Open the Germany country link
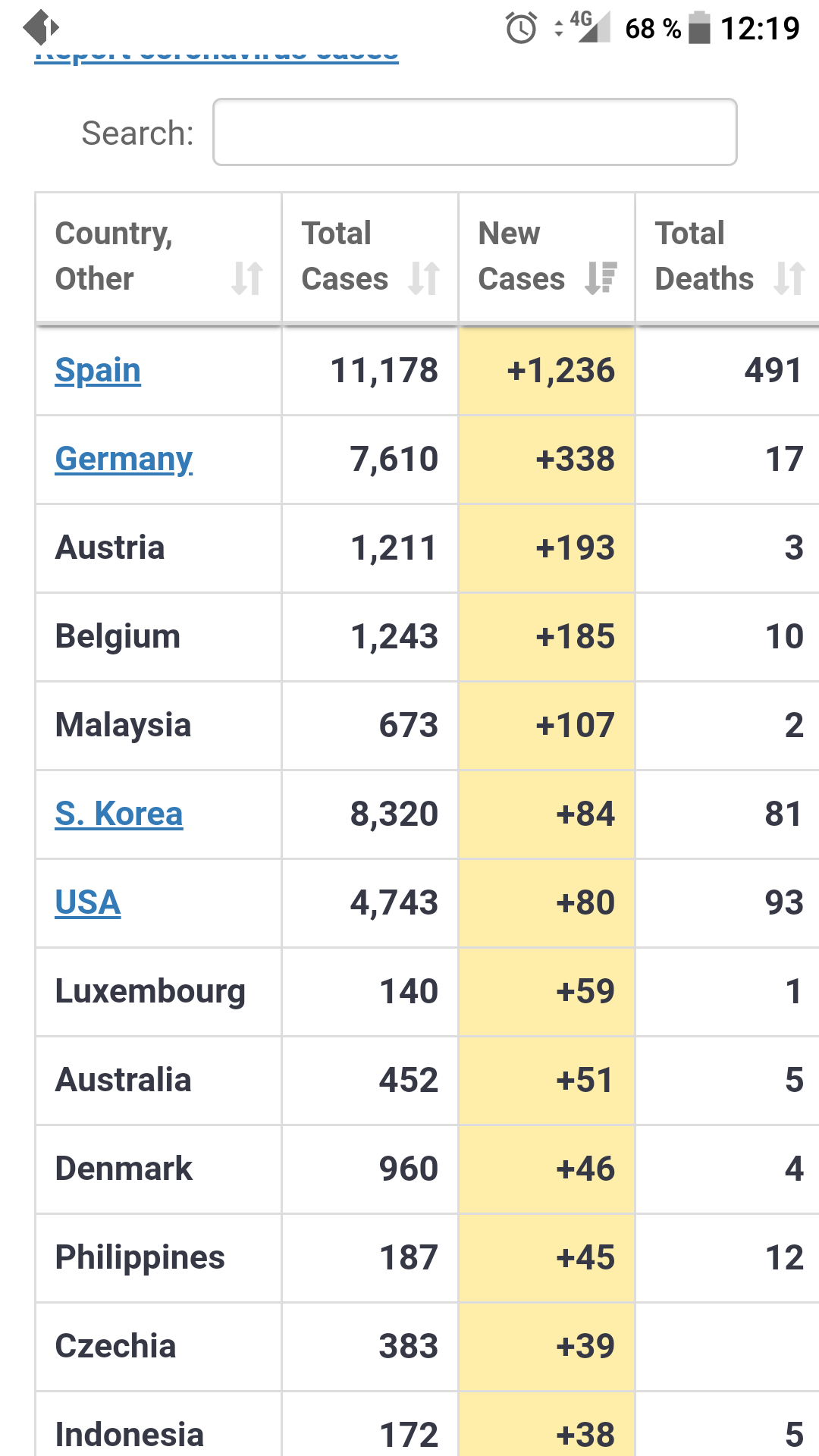 click(124, 460)
